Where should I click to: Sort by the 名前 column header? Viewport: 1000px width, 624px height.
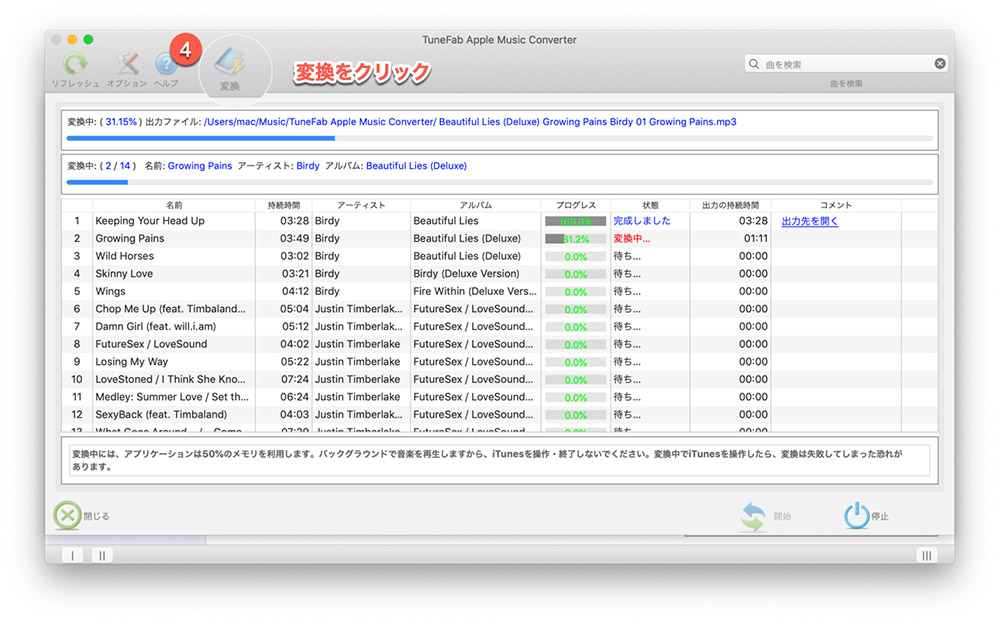174,205
